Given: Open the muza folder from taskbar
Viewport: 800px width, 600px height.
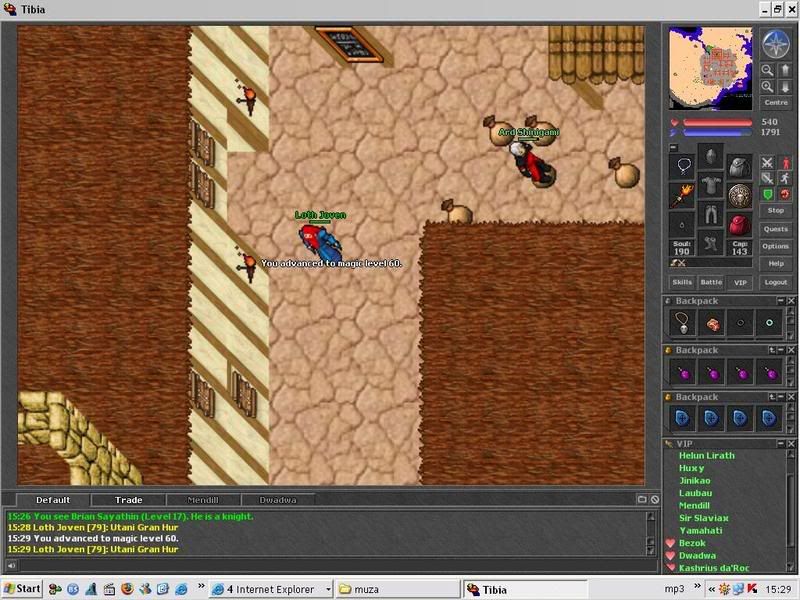Looking at the screenshot, I should (x=398, y=589).
